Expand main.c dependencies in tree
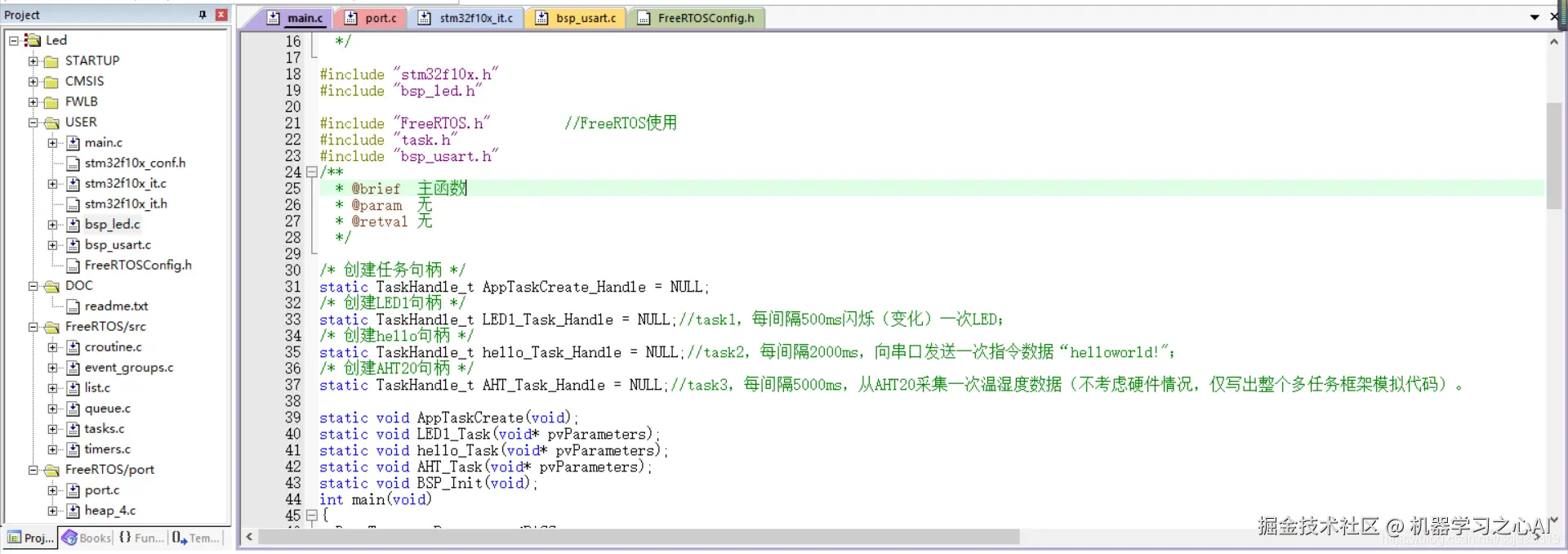Screen dimensions: 1568x554 tap(52, 142)
